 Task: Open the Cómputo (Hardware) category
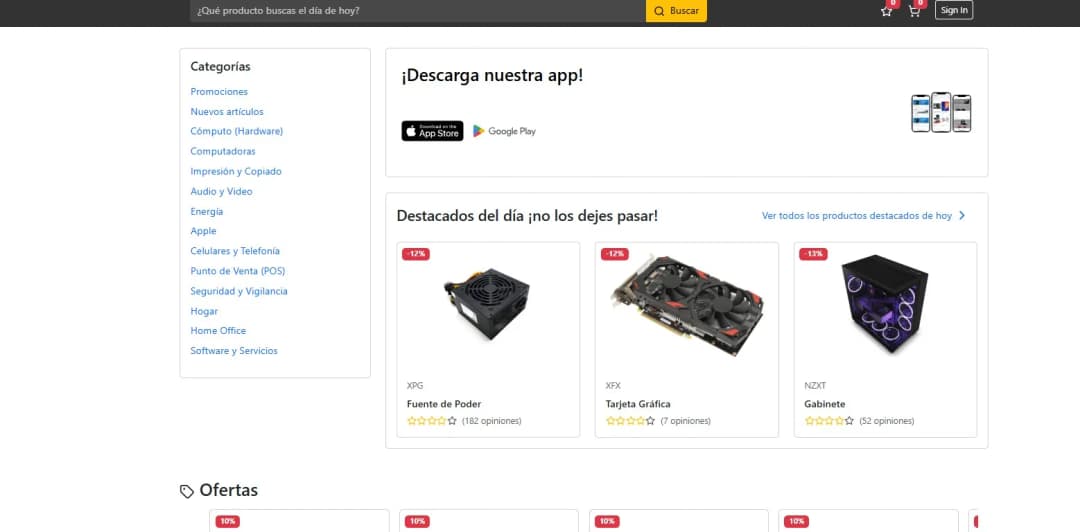pos(236,131)
